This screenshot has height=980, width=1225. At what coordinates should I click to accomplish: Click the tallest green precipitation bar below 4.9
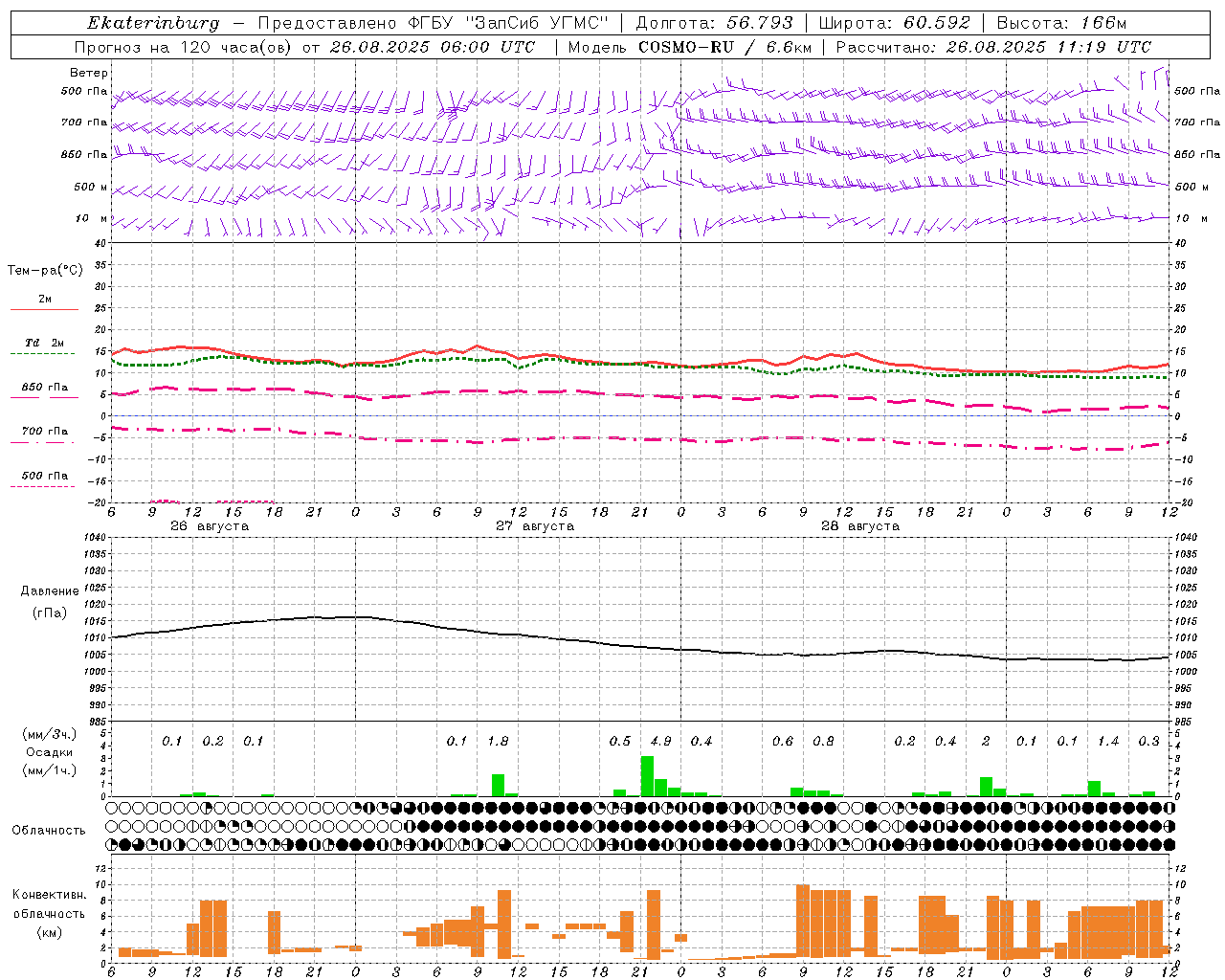pos(647,776)
